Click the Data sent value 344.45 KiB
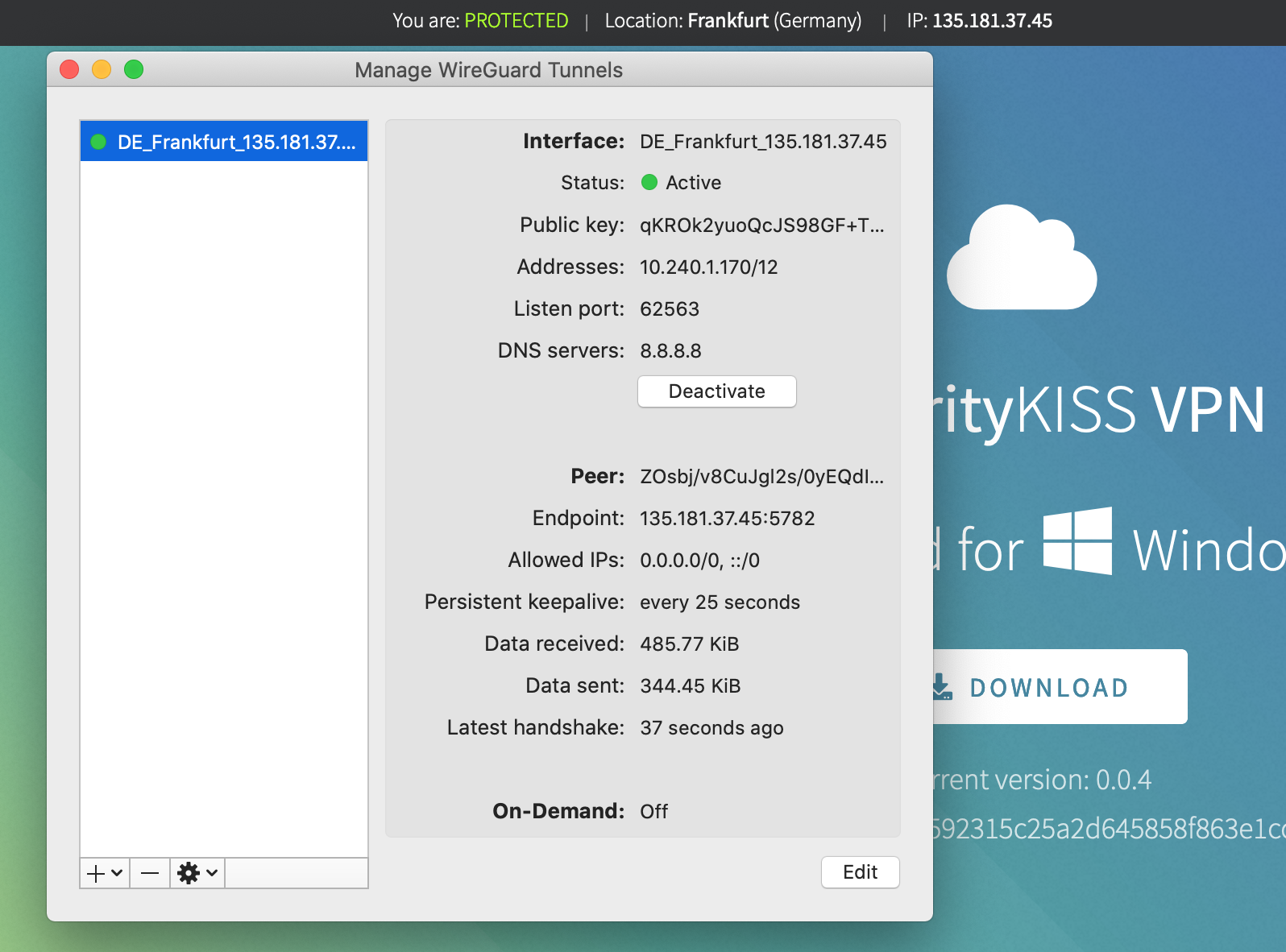The height and width of the screenshot is (952, 1286). click(691, 686)
